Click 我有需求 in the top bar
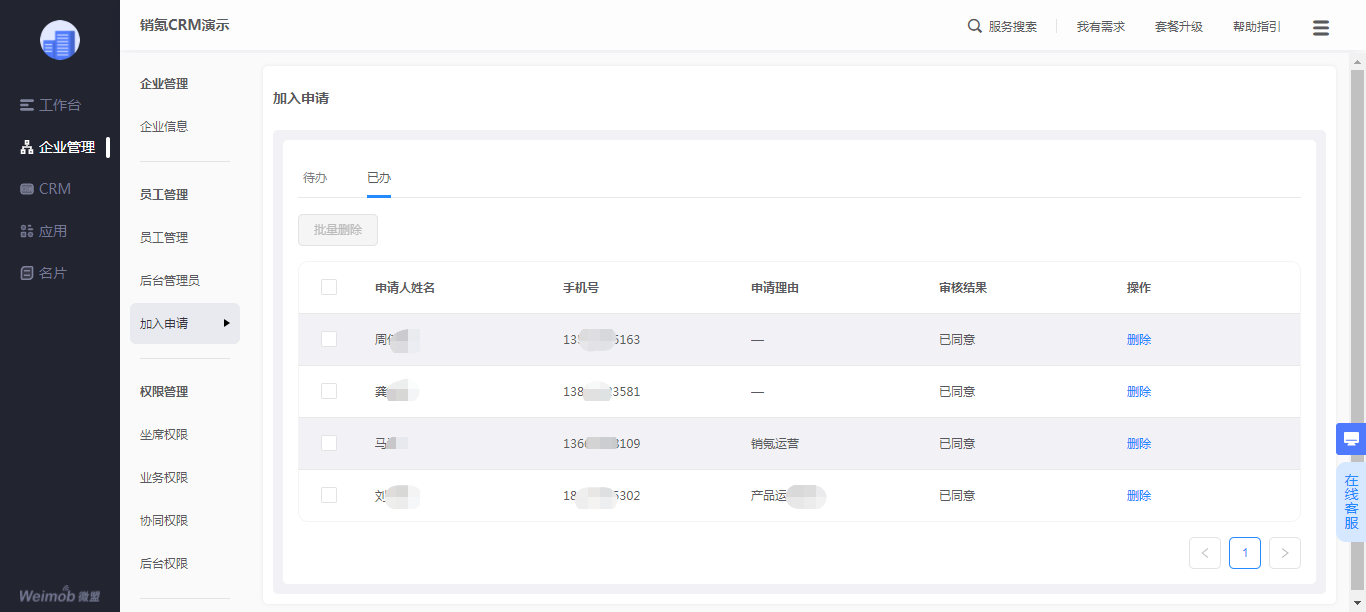 1101,27
